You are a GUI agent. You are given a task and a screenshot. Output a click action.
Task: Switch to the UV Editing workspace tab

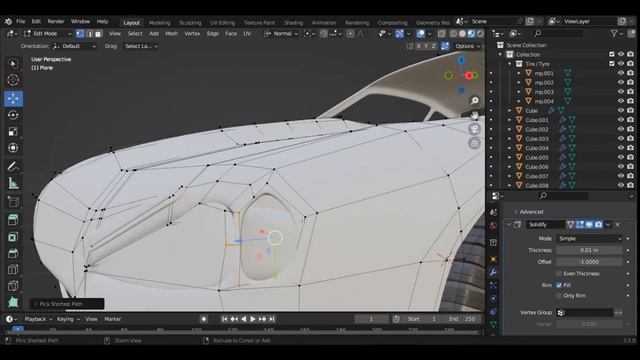[222, 22]
